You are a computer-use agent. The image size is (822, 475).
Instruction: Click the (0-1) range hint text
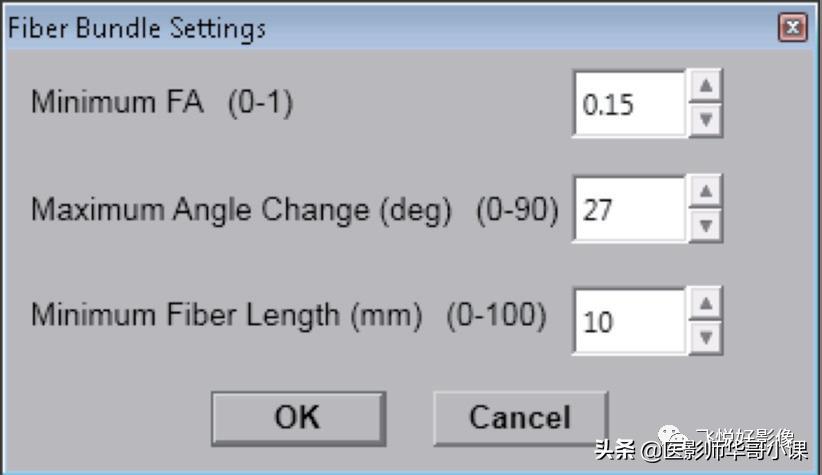pos(260,102)
